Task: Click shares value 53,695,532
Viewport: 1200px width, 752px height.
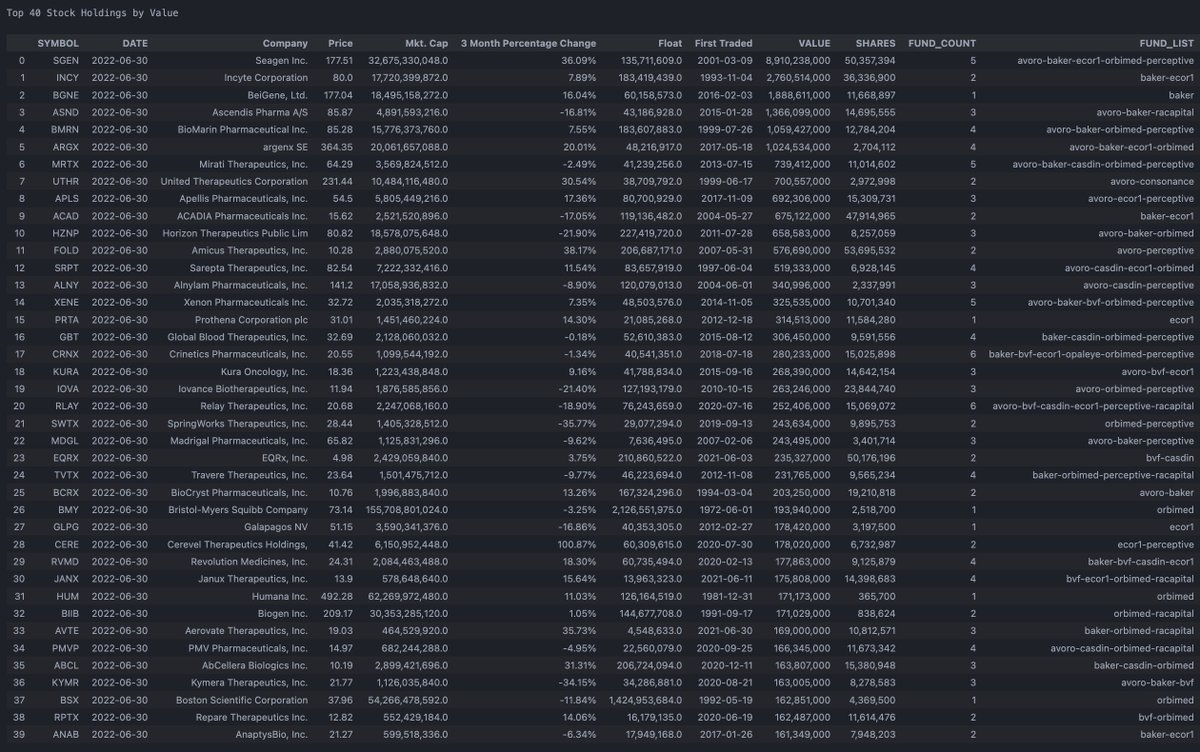Action: coord(869,250)
